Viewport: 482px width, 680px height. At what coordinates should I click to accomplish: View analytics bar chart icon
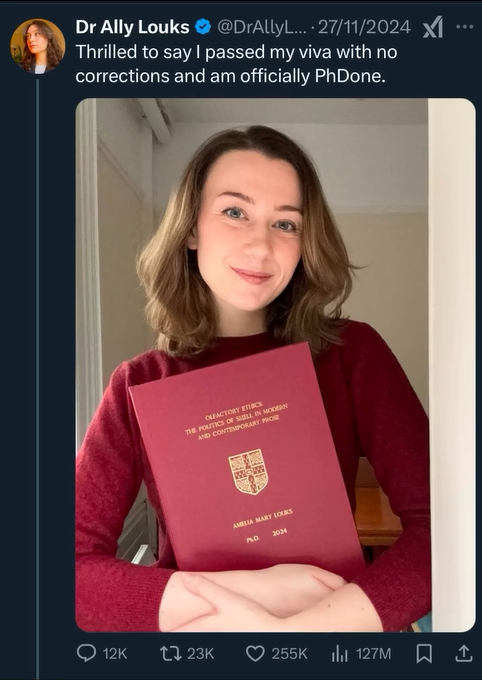tap(340, 654)
